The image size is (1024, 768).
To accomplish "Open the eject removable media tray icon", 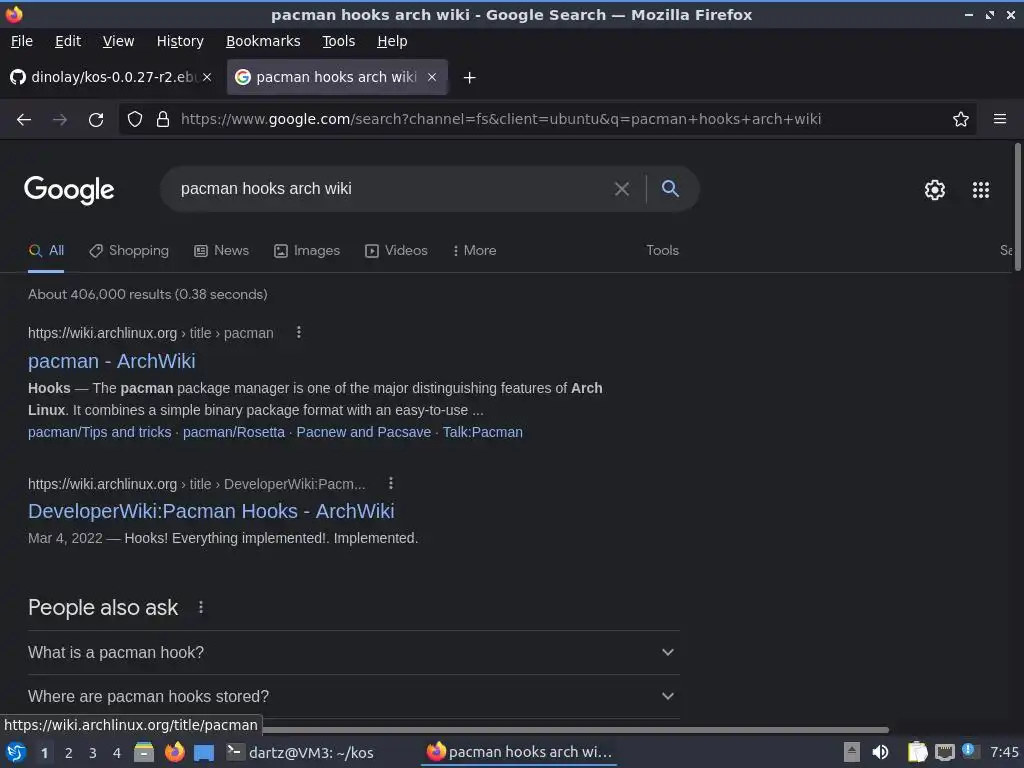I will coord(852,752).
